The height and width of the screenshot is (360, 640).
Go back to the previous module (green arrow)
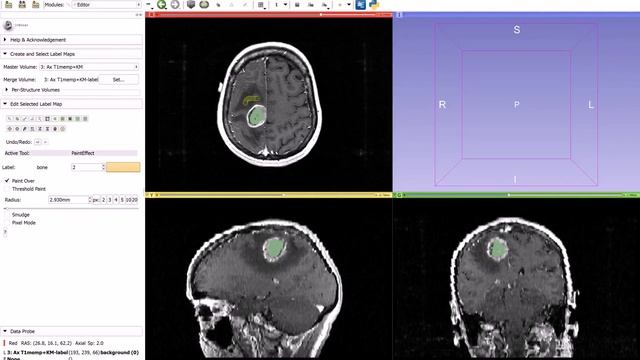tap(162, 4)
